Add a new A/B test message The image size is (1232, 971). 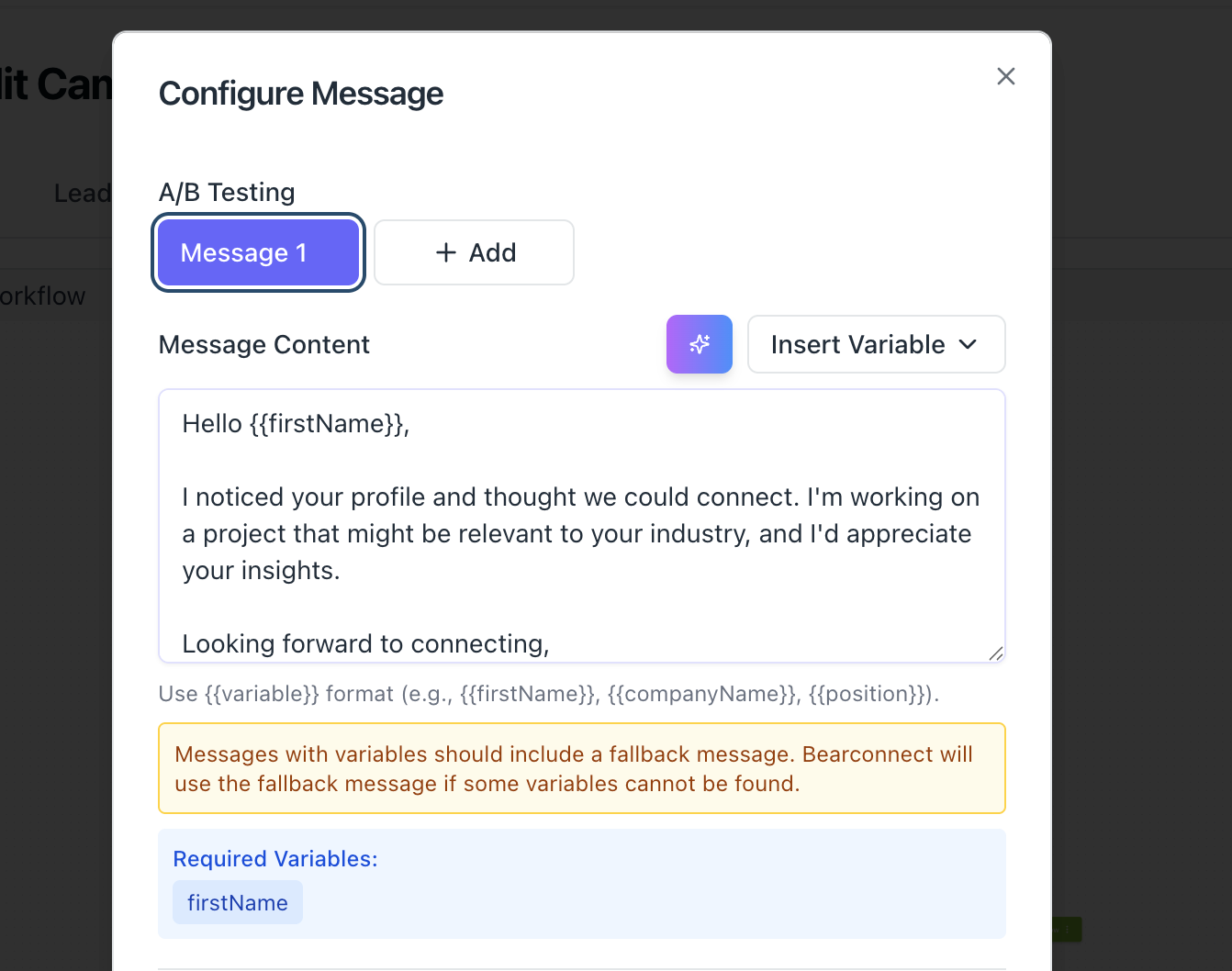tap(474, 252)
